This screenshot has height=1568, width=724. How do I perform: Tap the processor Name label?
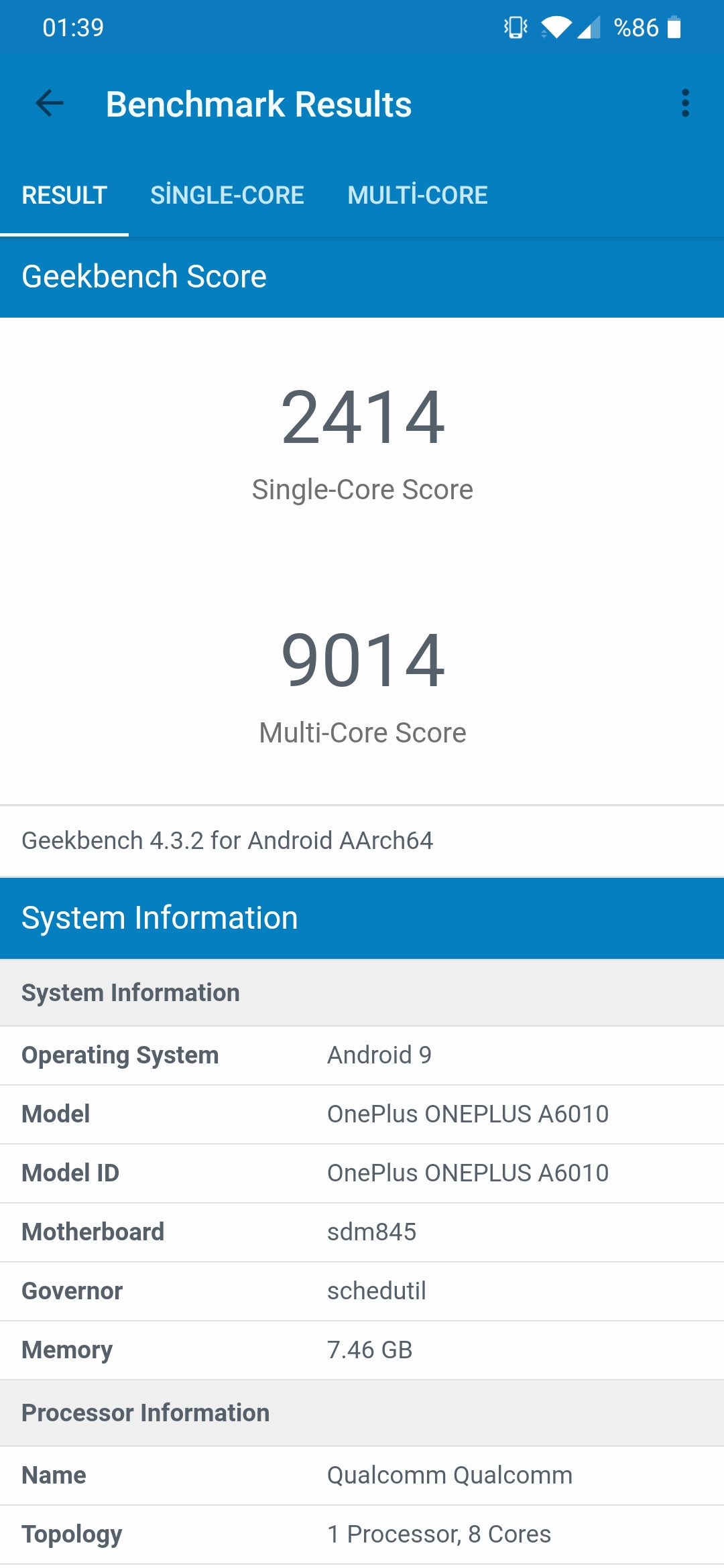(x=54, y=1475)
